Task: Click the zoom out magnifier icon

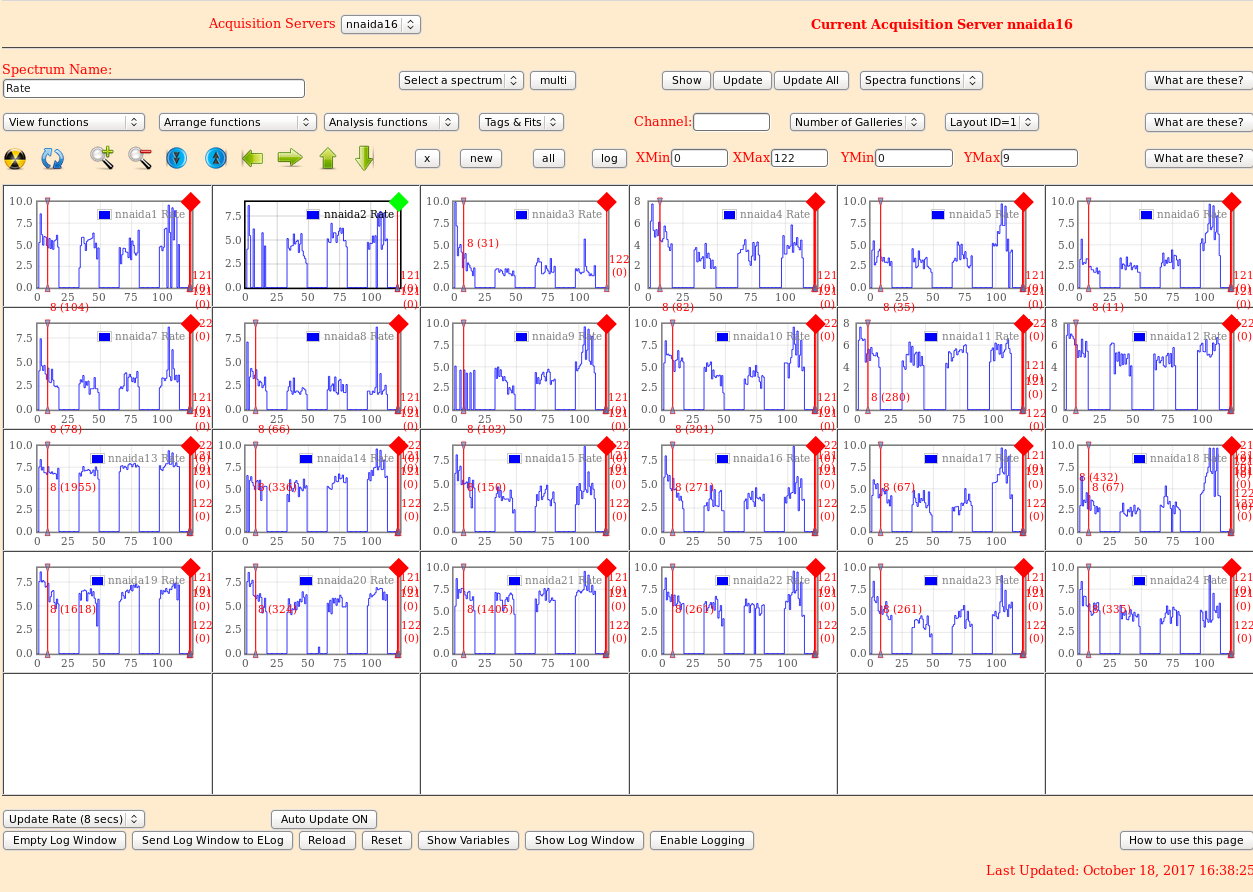Action: tap(140, 157)
